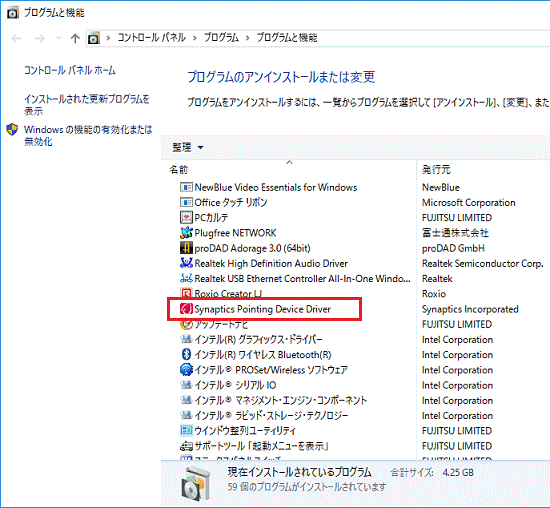Image resolution: width=550 pixels, height=508 pixels.
Task: Click インテル ラピッド・ストレージ・テクノロジー icon
Action: 186,415
